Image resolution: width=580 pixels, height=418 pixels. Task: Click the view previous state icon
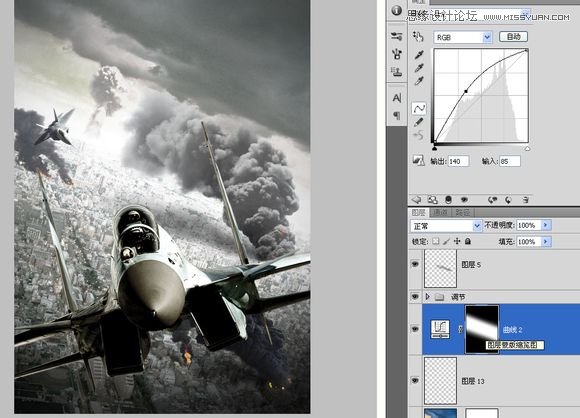tap(492, 200)
